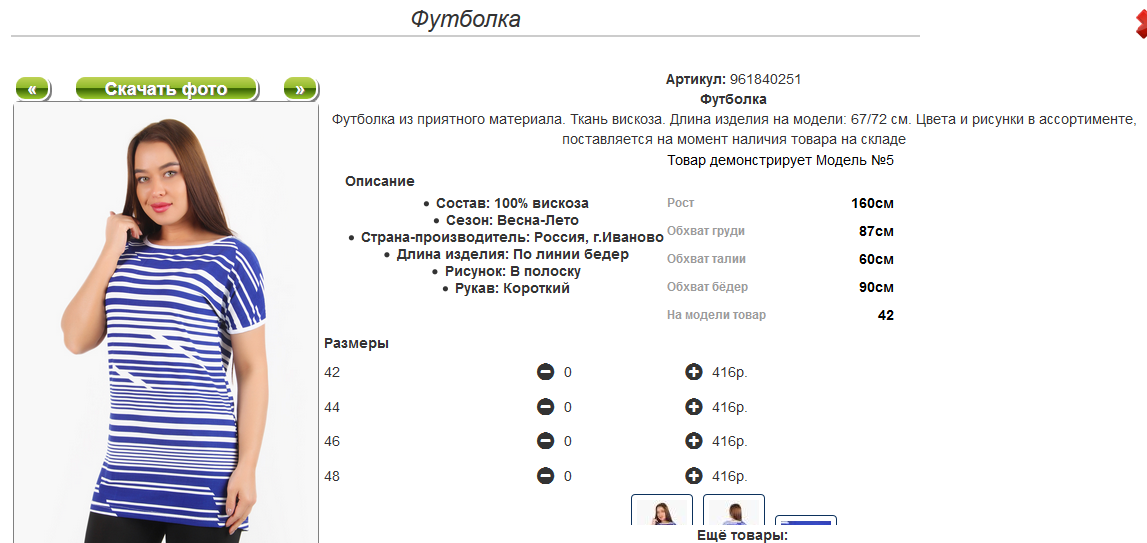Select the third, striped-fabric thumbnail
Image resolution: width=1147 pixels, height=543 pixels.
click(806, 524)
